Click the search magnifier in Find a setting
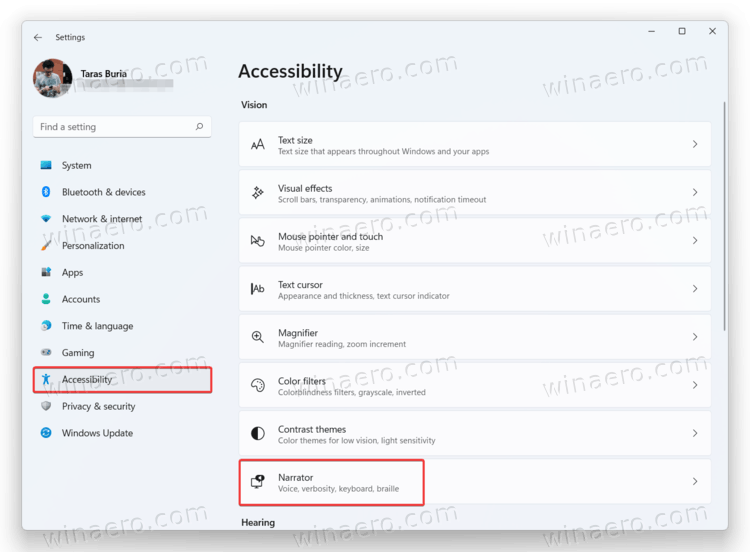 [x=200, y=127]
